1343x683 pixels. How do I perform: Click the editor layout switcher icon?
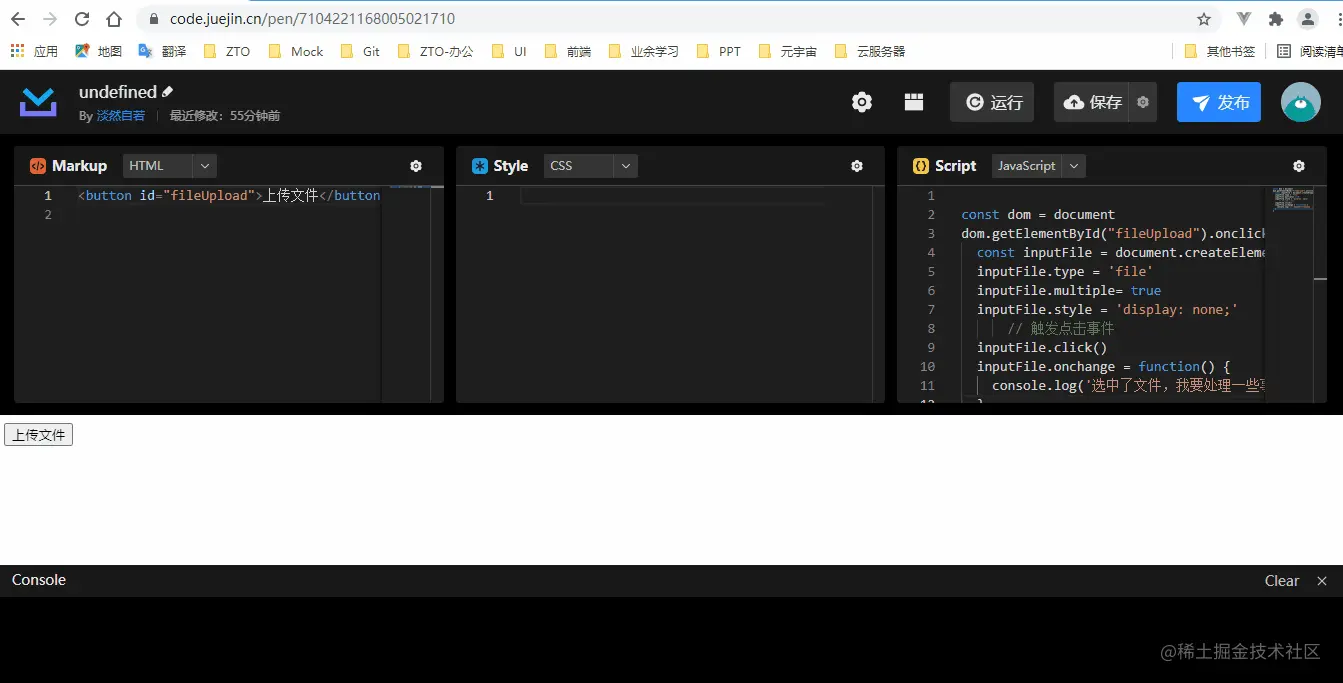pyautogui.click(x=913, y=101)
